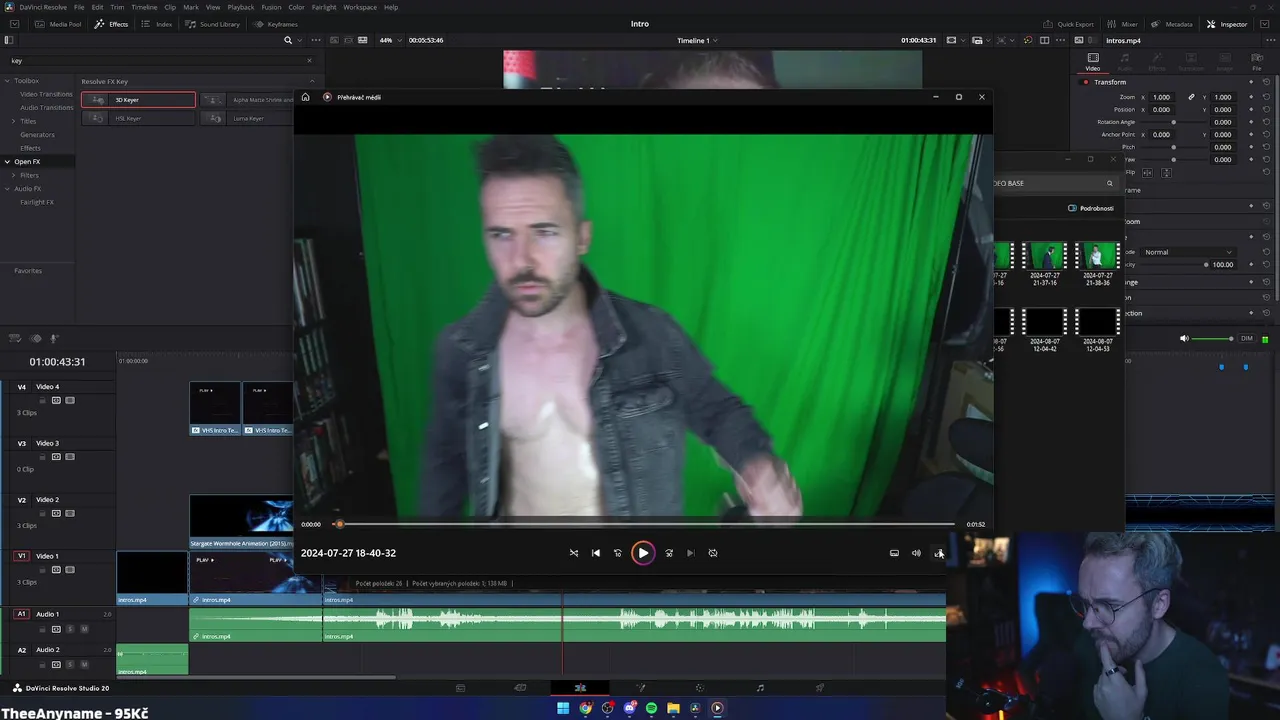1280x720 pixels.
Task: Open the File menu
Action: click(x=79, y=7)
